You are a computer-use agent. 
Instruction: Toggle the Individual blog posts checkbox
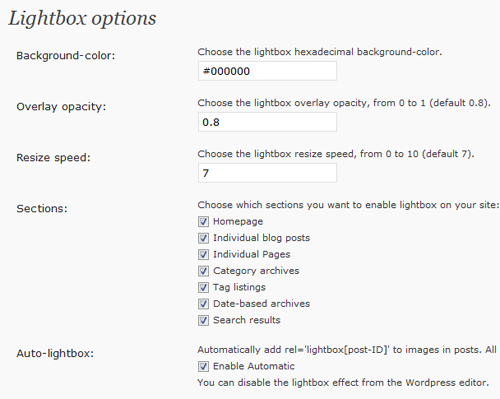point(203,238)
